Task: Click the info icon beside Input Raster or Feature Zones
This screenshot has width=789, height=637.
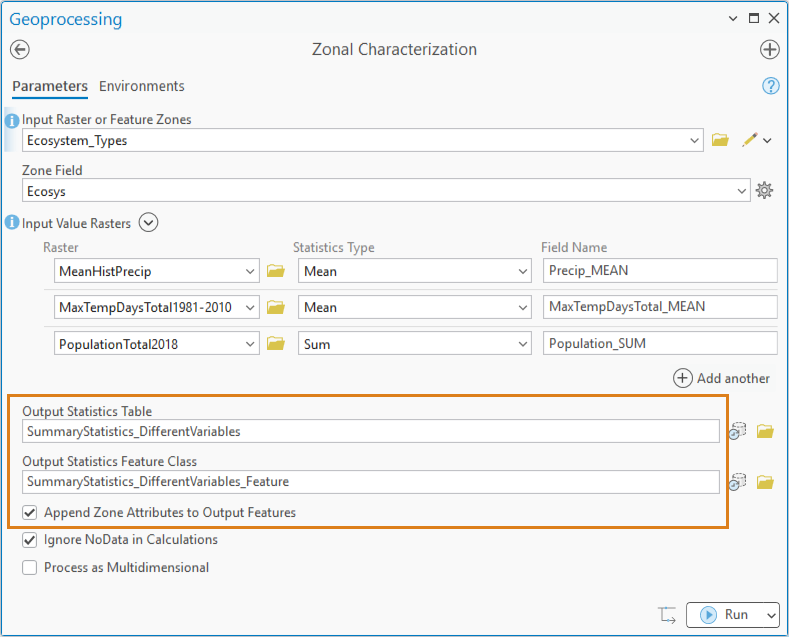Action: click(12, 121)
